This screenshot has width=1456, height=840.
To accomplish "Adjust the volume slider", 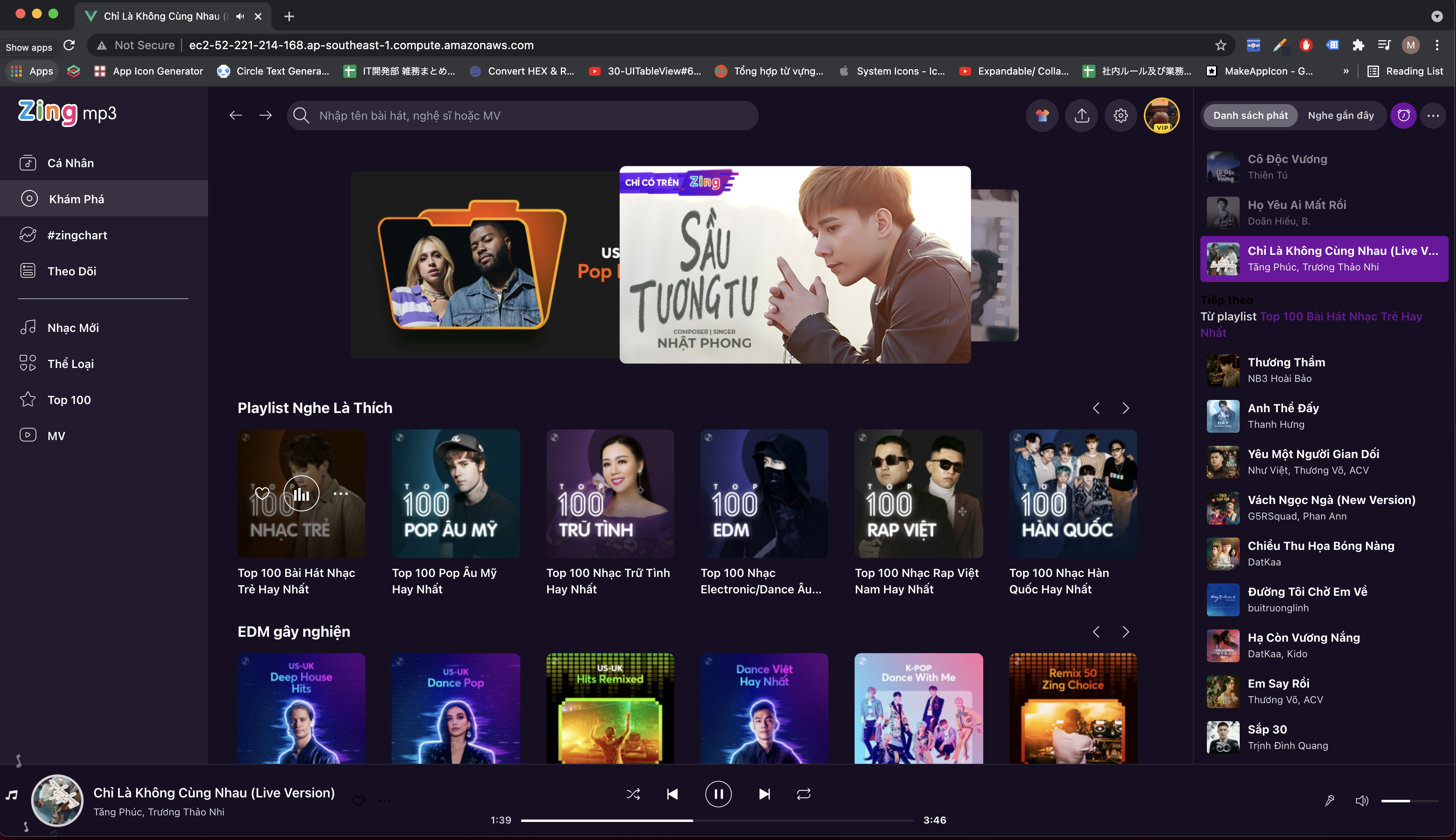I will click(x=1409, y=800).
